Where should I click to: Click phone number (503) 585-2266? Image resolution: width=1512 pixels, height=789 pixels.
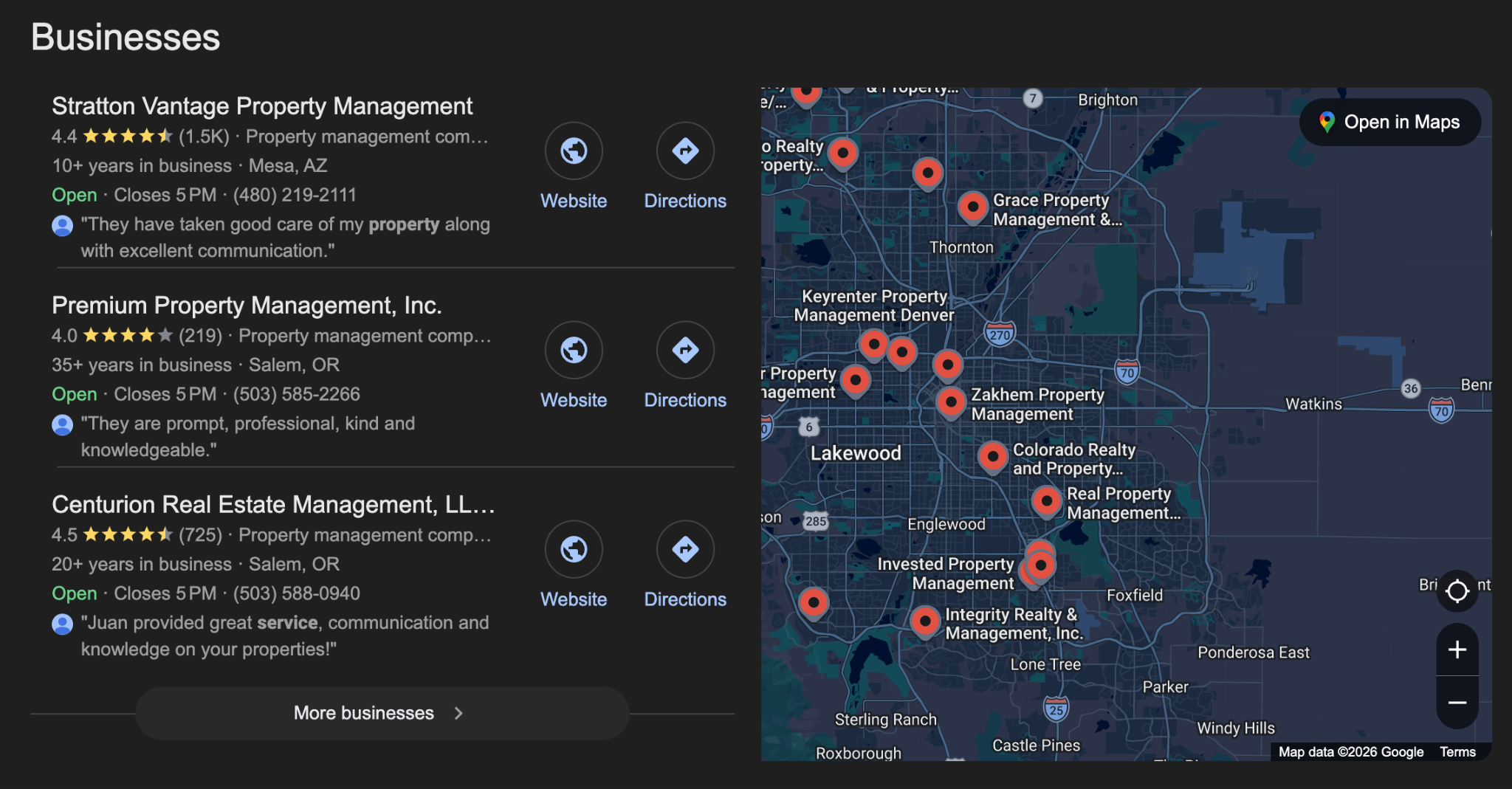297,394
